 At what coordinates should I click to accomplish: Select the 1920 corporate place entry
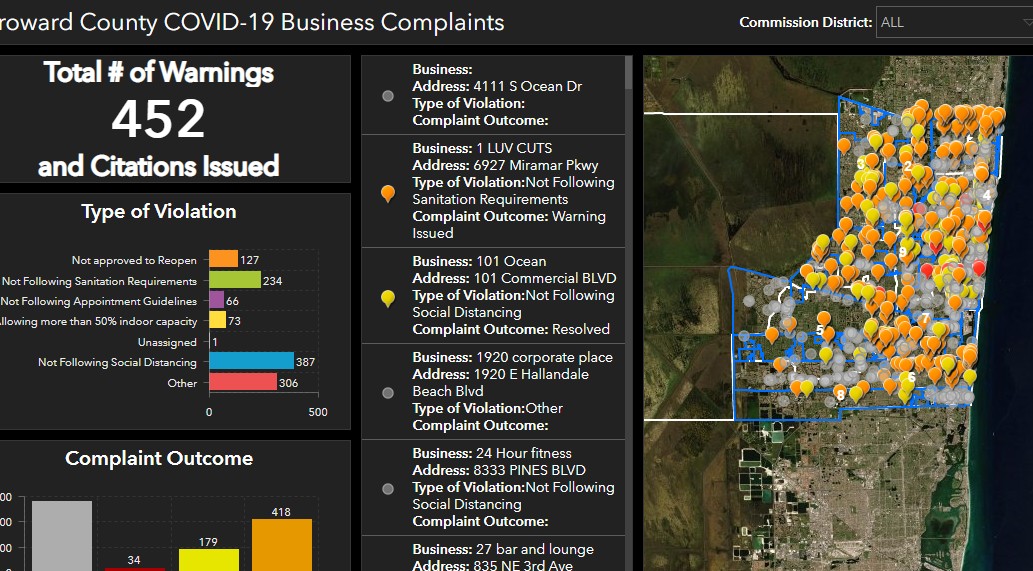coord(493,392)
